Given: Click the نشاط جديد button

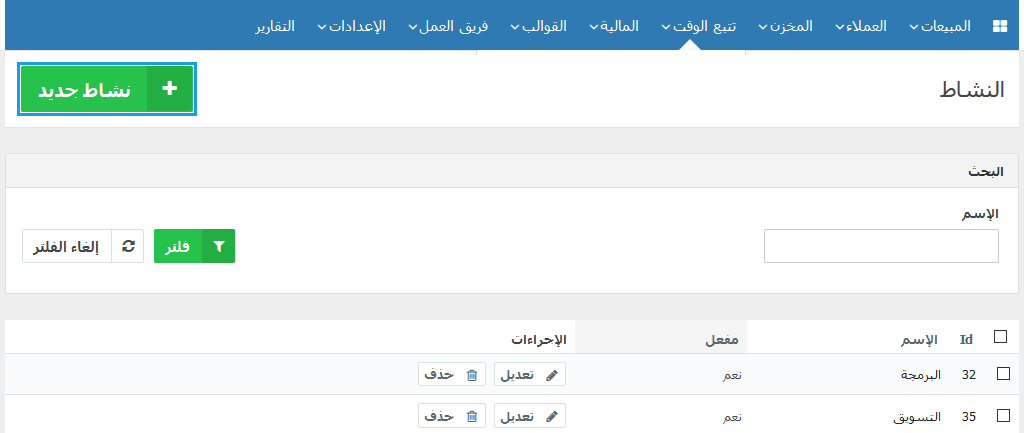Looking at the screenshot, I should [107, 89].
